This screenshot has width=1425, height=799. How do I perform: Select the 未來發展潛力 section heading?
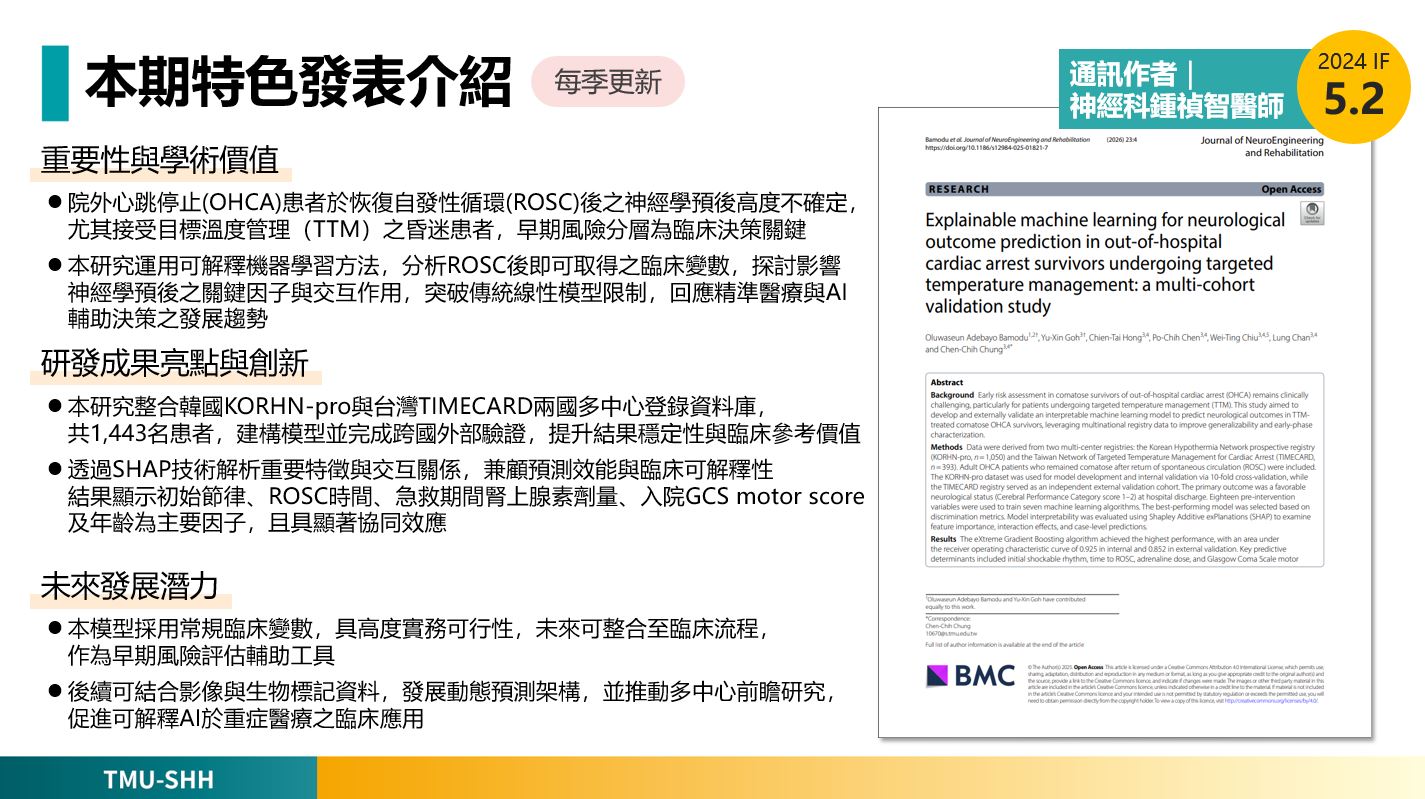(x=129, y=586)
